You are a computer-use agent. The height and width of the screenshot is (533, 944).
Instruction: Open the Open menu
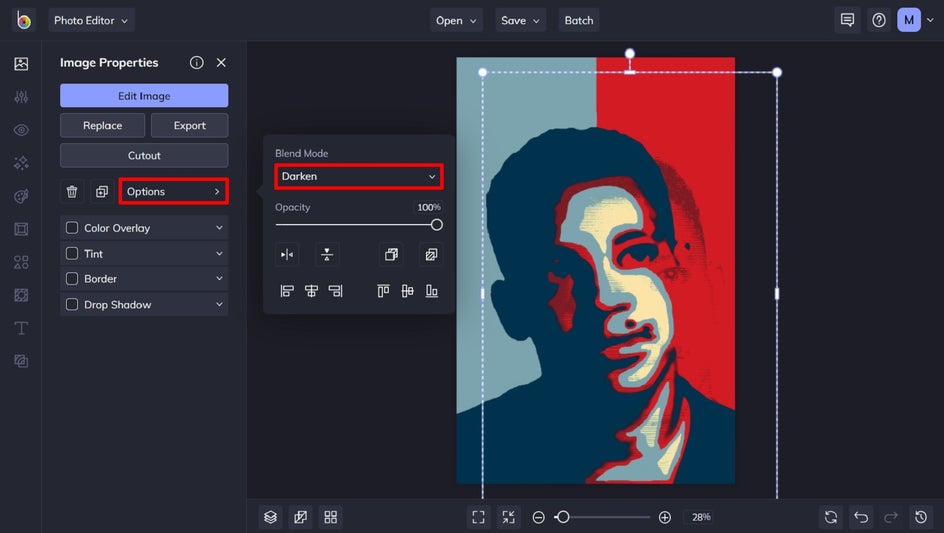pos(457,20)
